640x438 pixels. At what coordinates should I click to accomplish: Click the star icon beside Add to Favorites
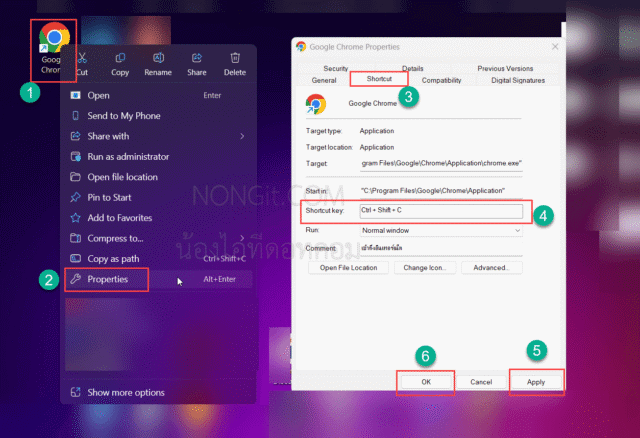76,218
